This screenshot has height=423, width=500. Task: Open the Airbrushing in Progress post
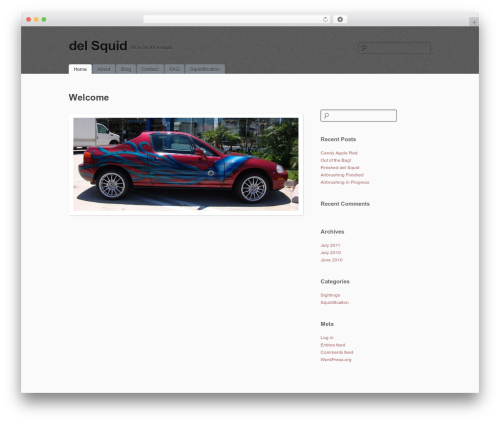click(345, 182)
